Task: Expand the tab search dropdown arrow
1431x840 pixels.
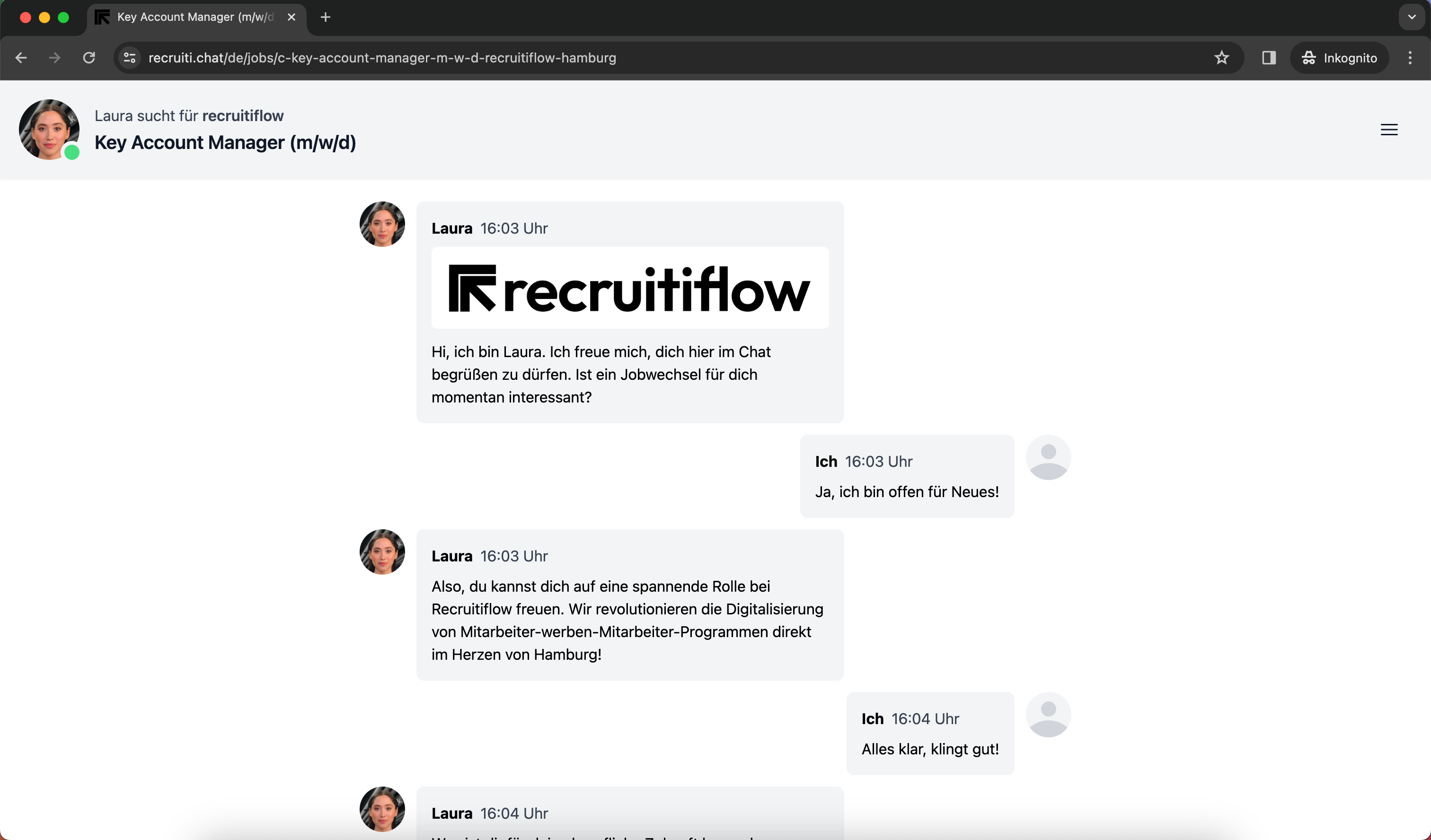Action: (x=1411, y=17)
